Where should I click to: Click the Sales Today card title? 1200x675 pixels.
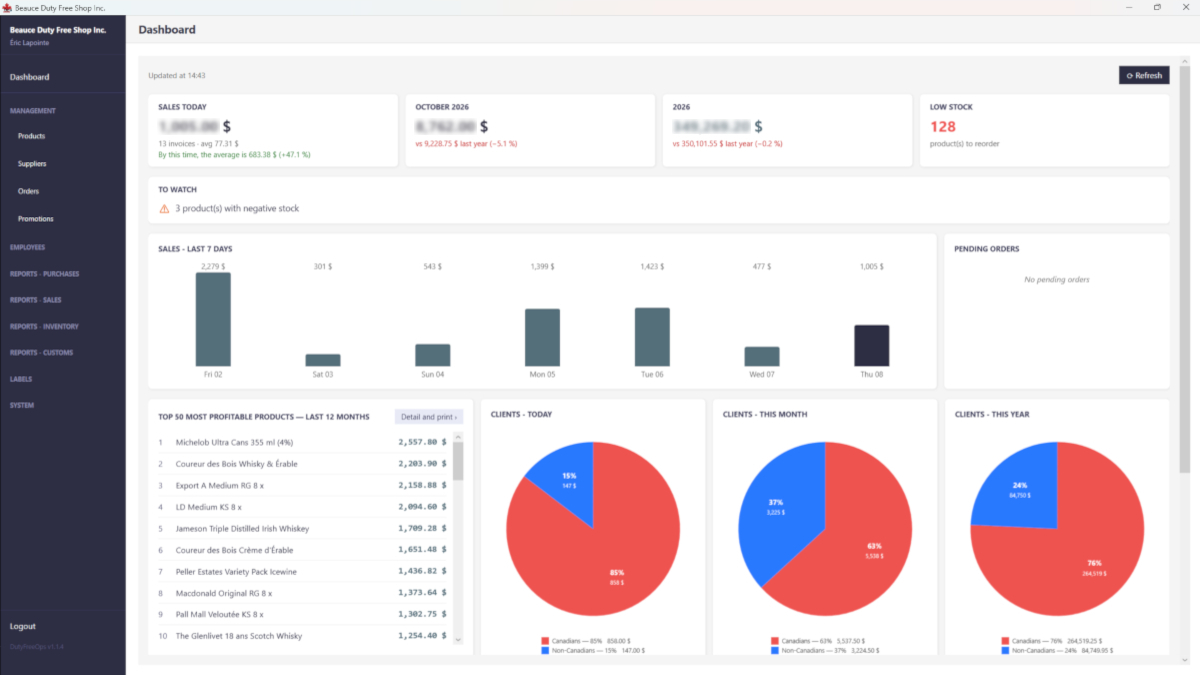point(183,107)
